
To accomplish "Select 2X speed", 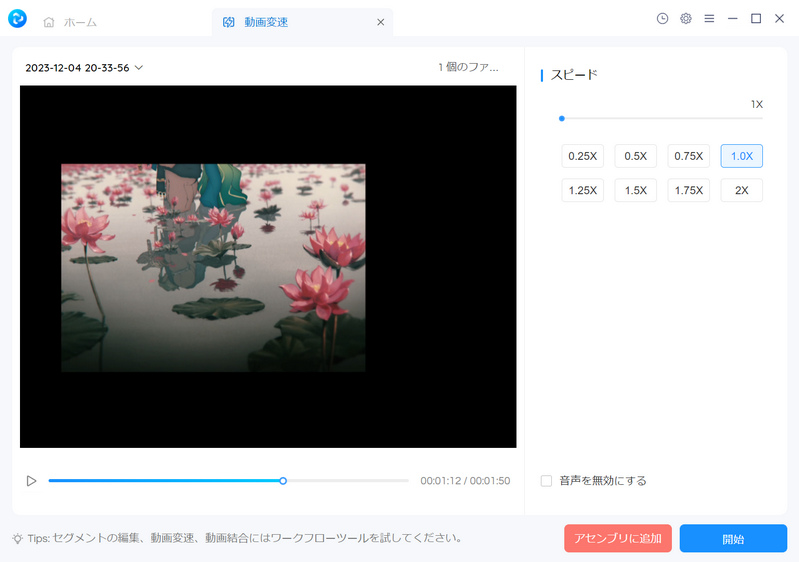I will click(x=741, y=190).
